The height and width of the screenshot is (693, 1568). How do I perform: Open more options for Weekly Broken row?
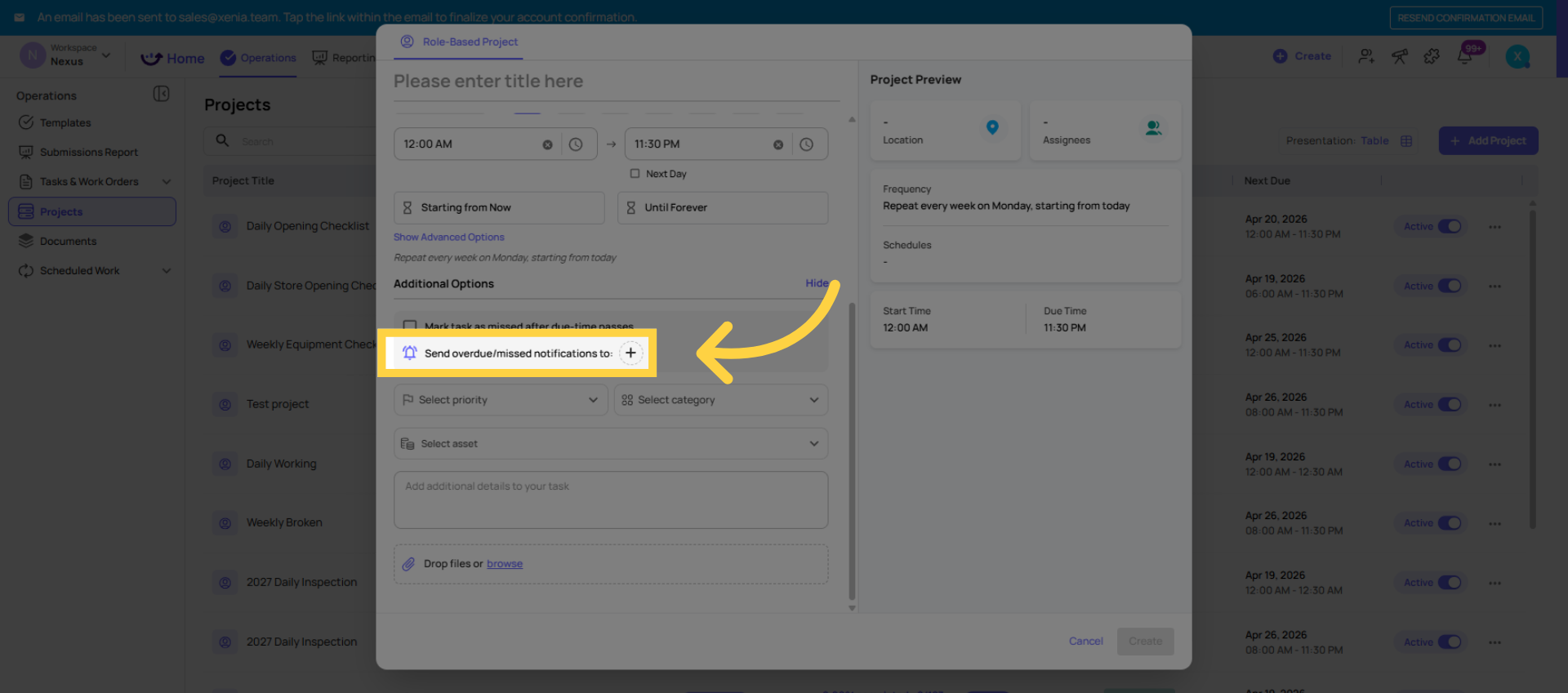1494,523
